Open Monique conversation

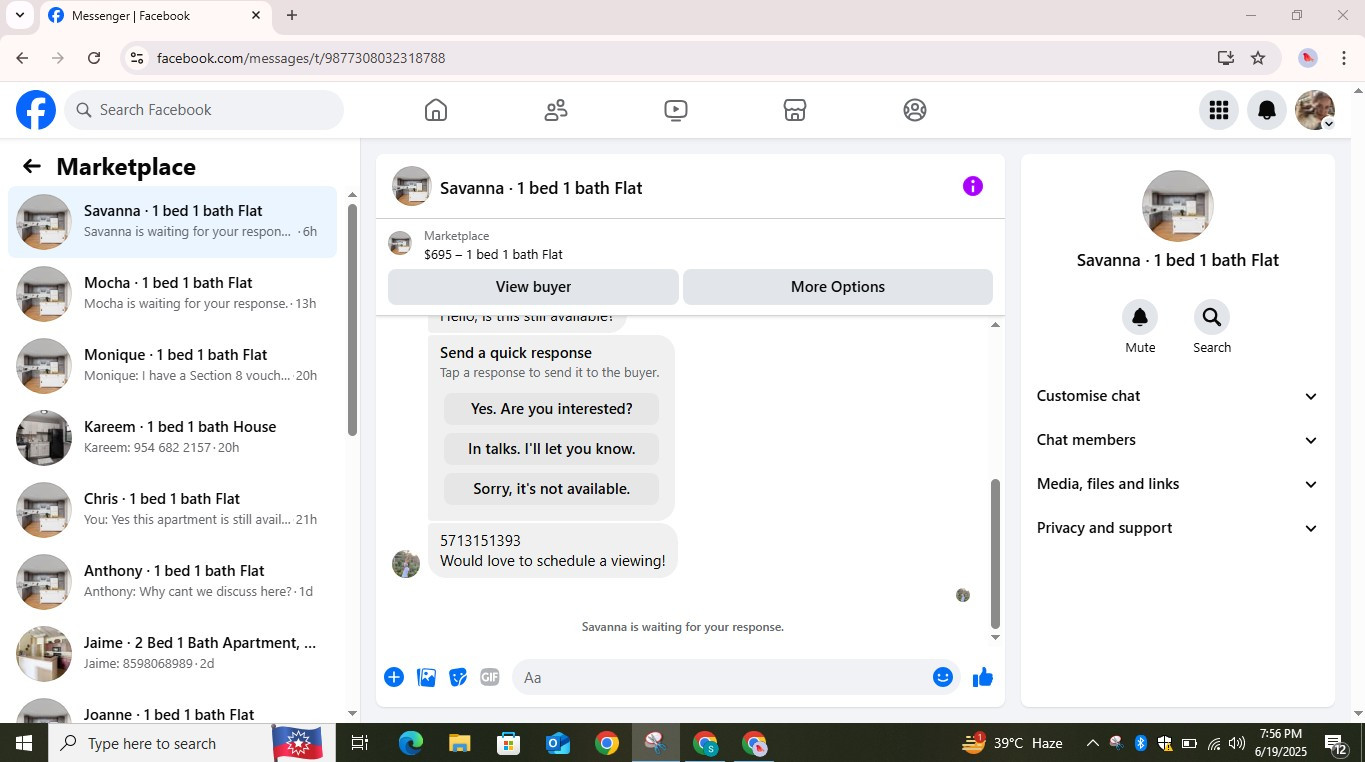tap(172, 366)
